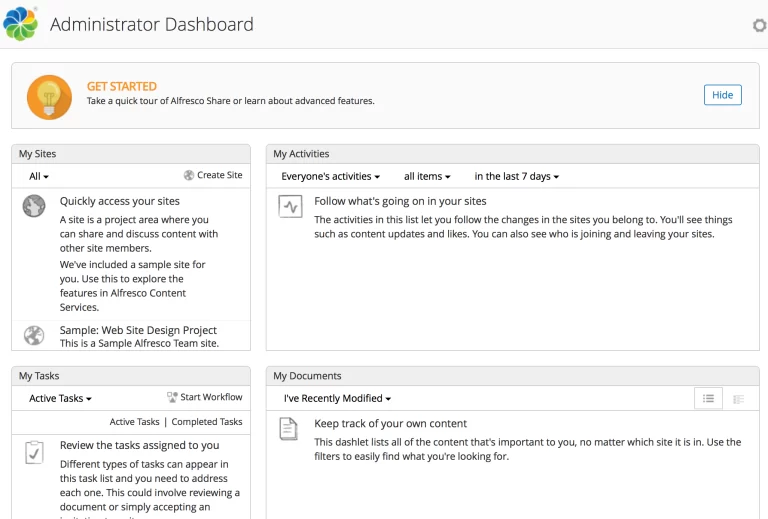Click the Sample Web Site Design Project globe icon

pos(34,335)
